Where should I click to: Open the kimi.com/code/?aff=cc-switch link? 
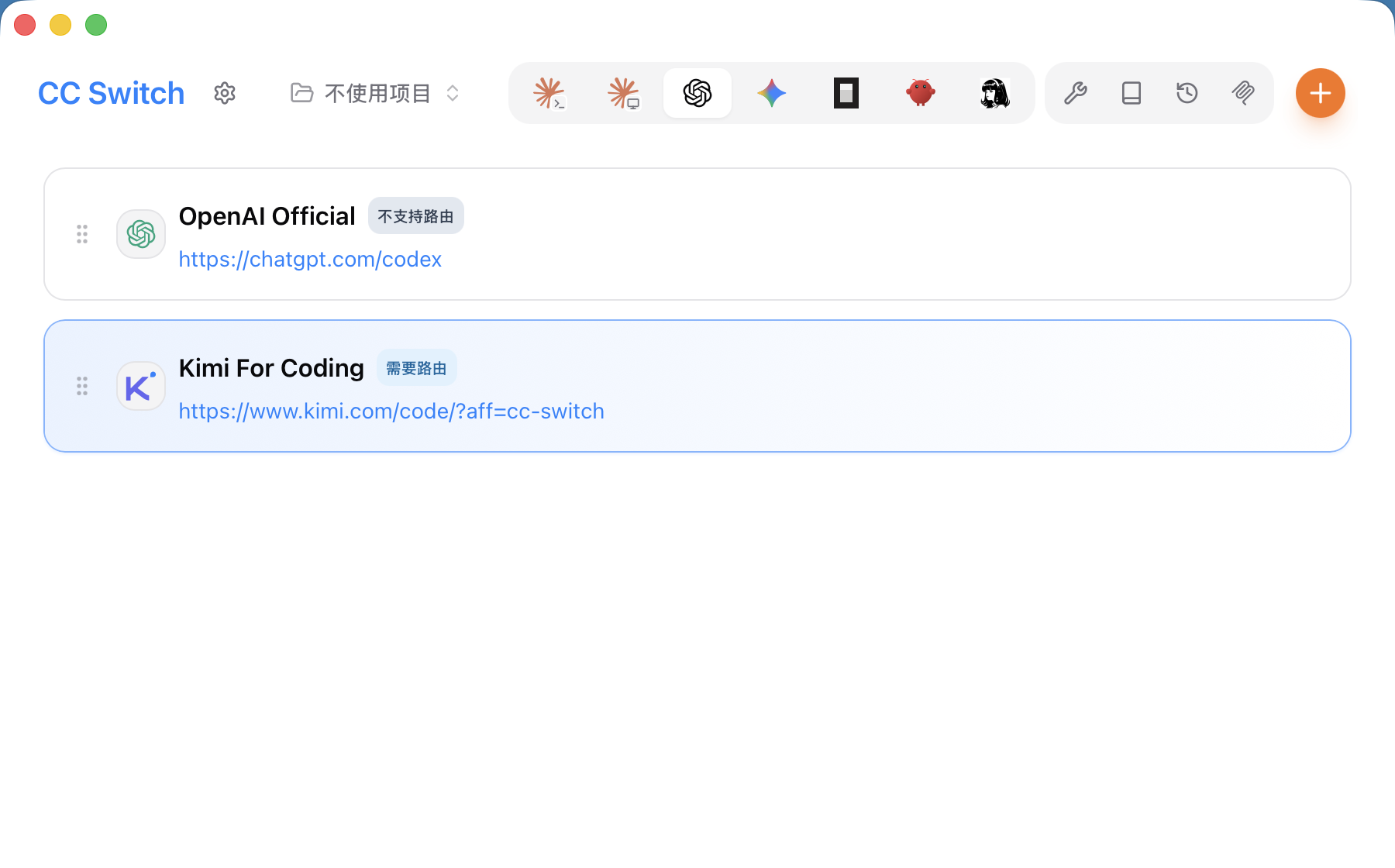coord(391,411)
